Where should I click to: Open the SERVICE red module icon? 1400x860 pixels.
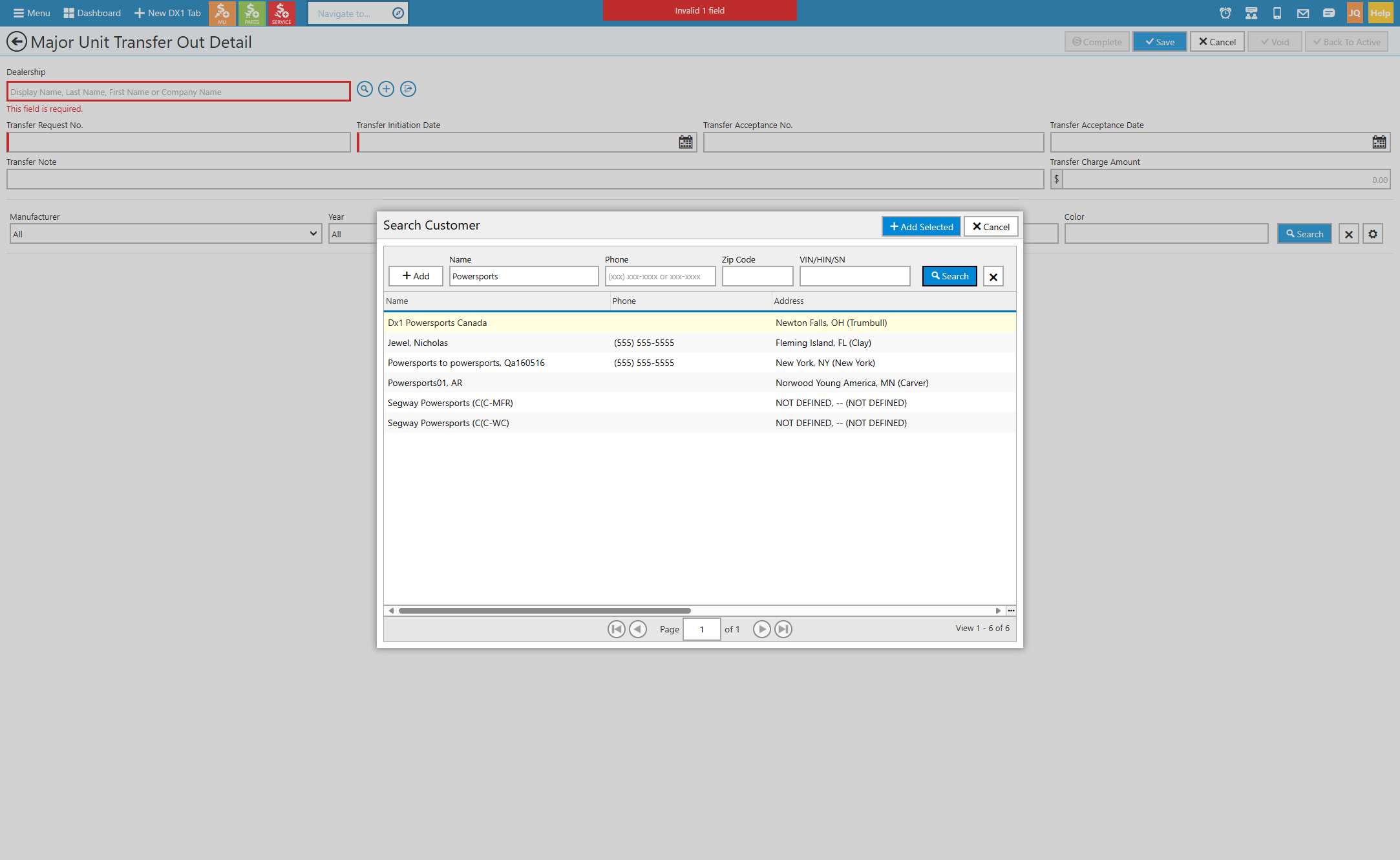tap(281, 13)
